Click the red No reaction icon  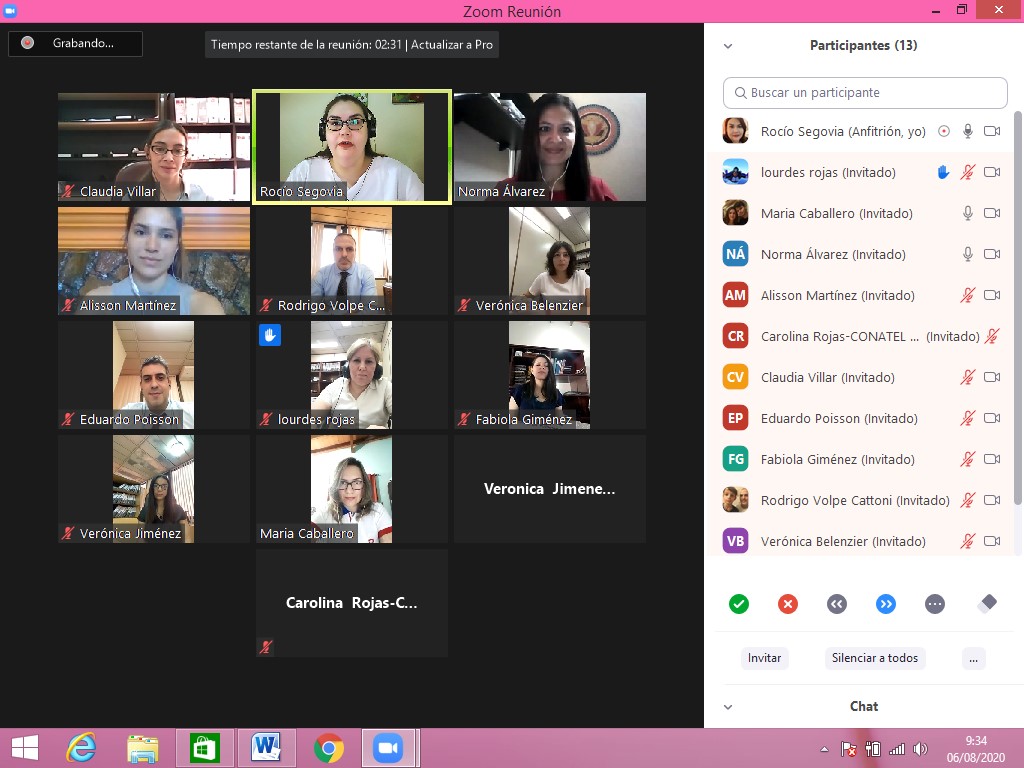[x=788, y=604]
